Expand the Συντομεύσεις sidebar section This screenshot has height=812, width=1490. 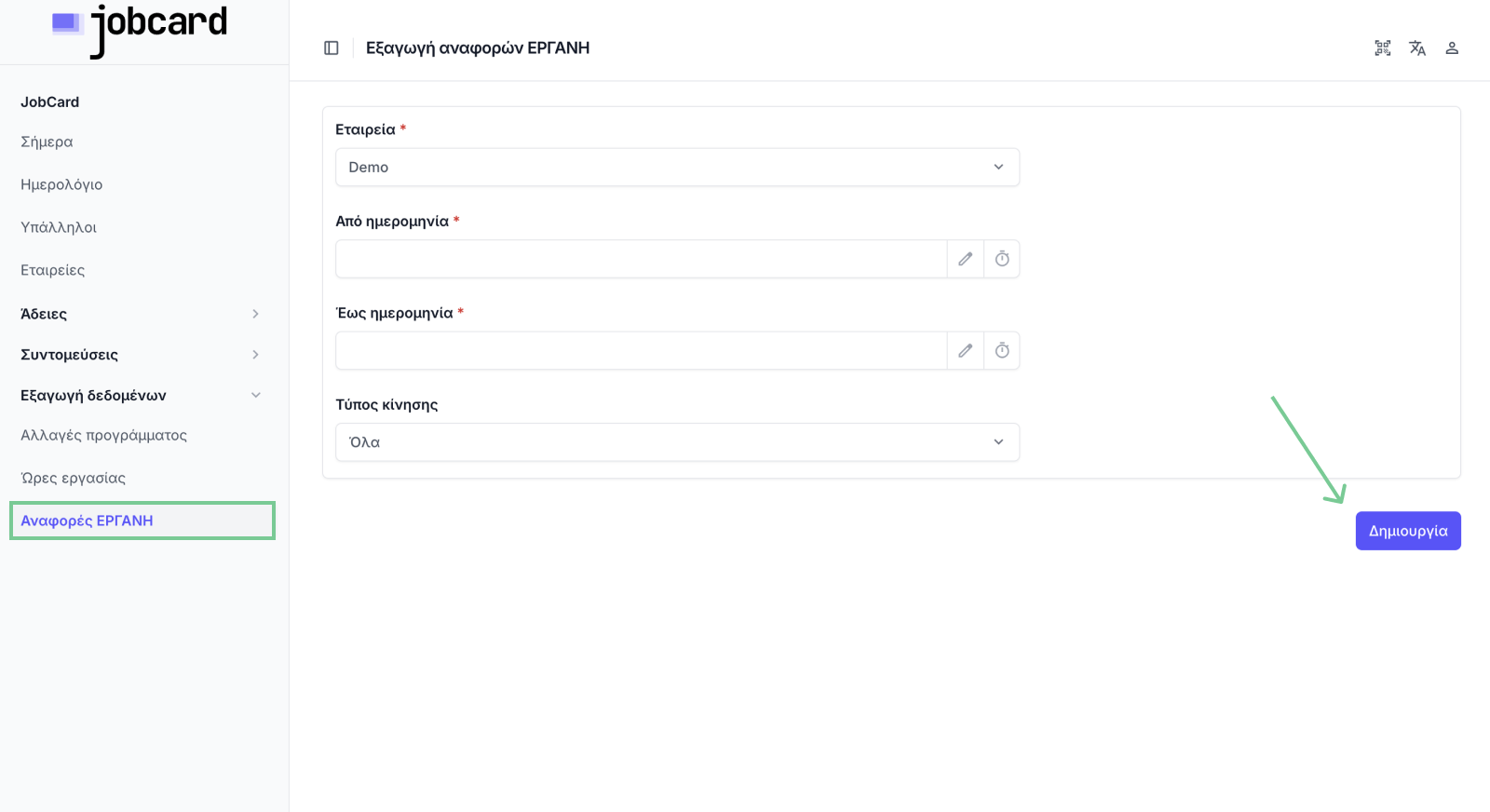[140, 355]
